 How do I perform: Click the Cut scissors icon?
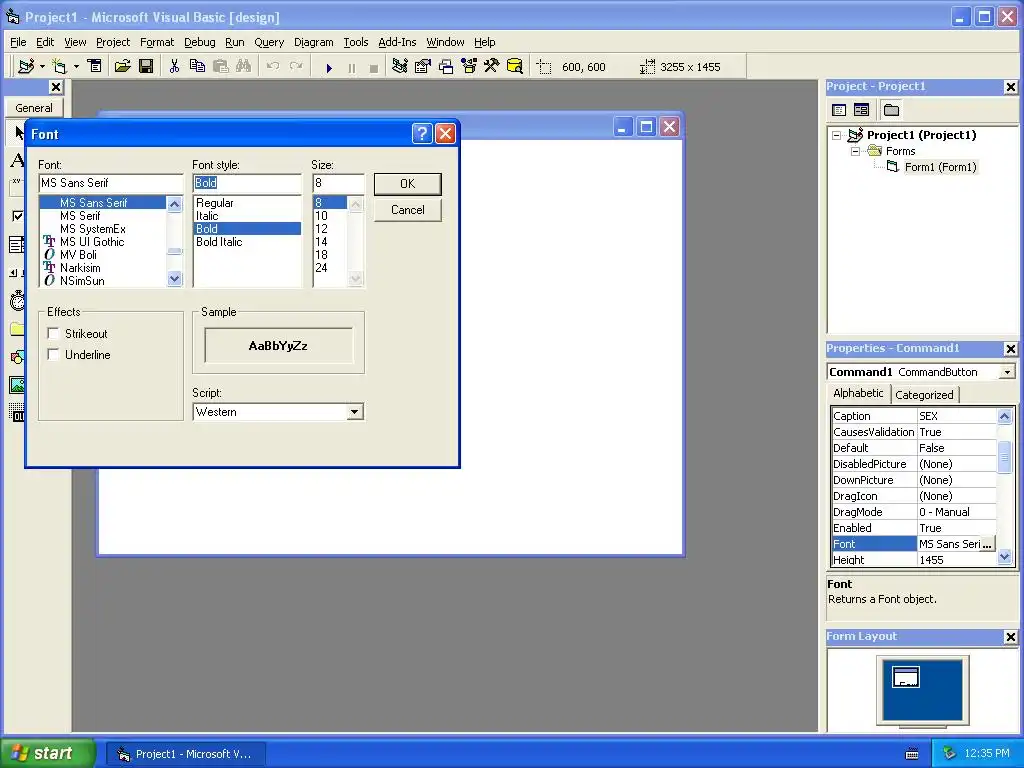tap(174, 66)
